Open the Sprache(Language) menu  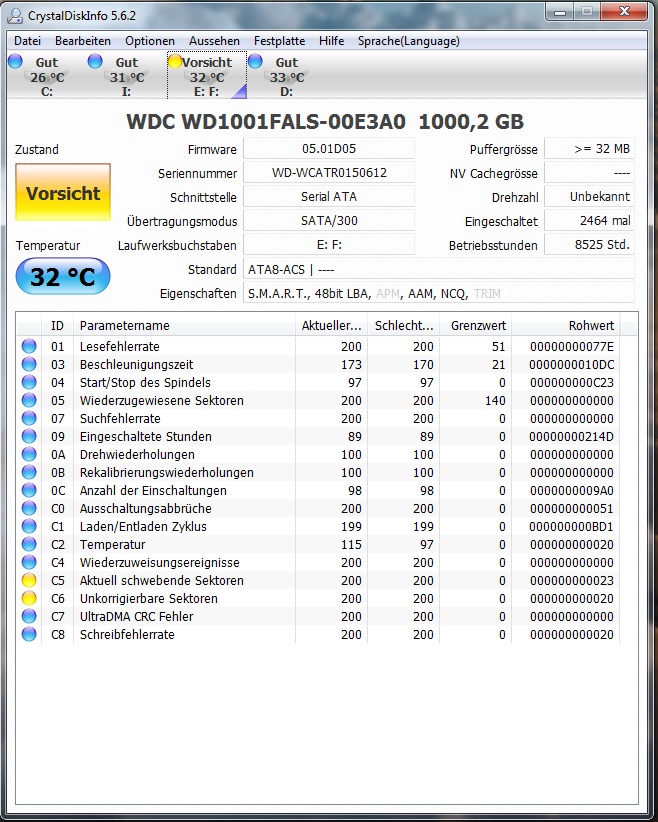[409, 41]
